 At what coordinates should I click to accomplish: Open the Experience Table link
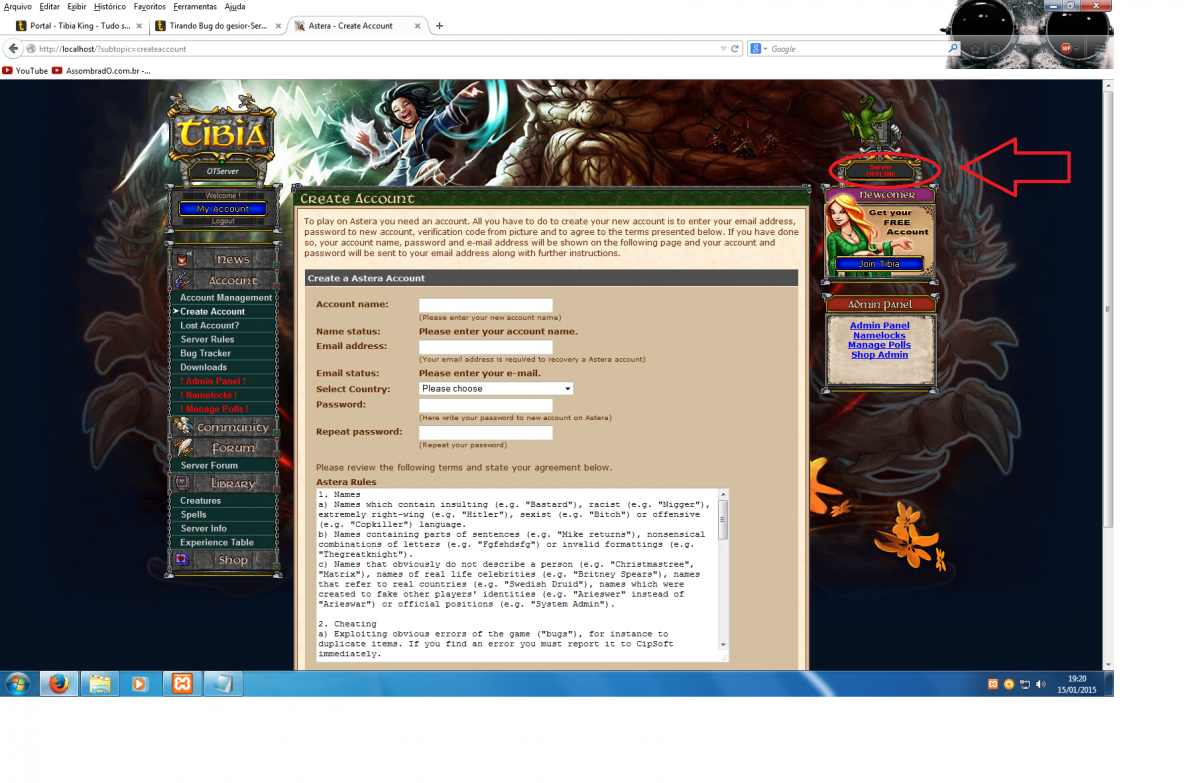217,543
